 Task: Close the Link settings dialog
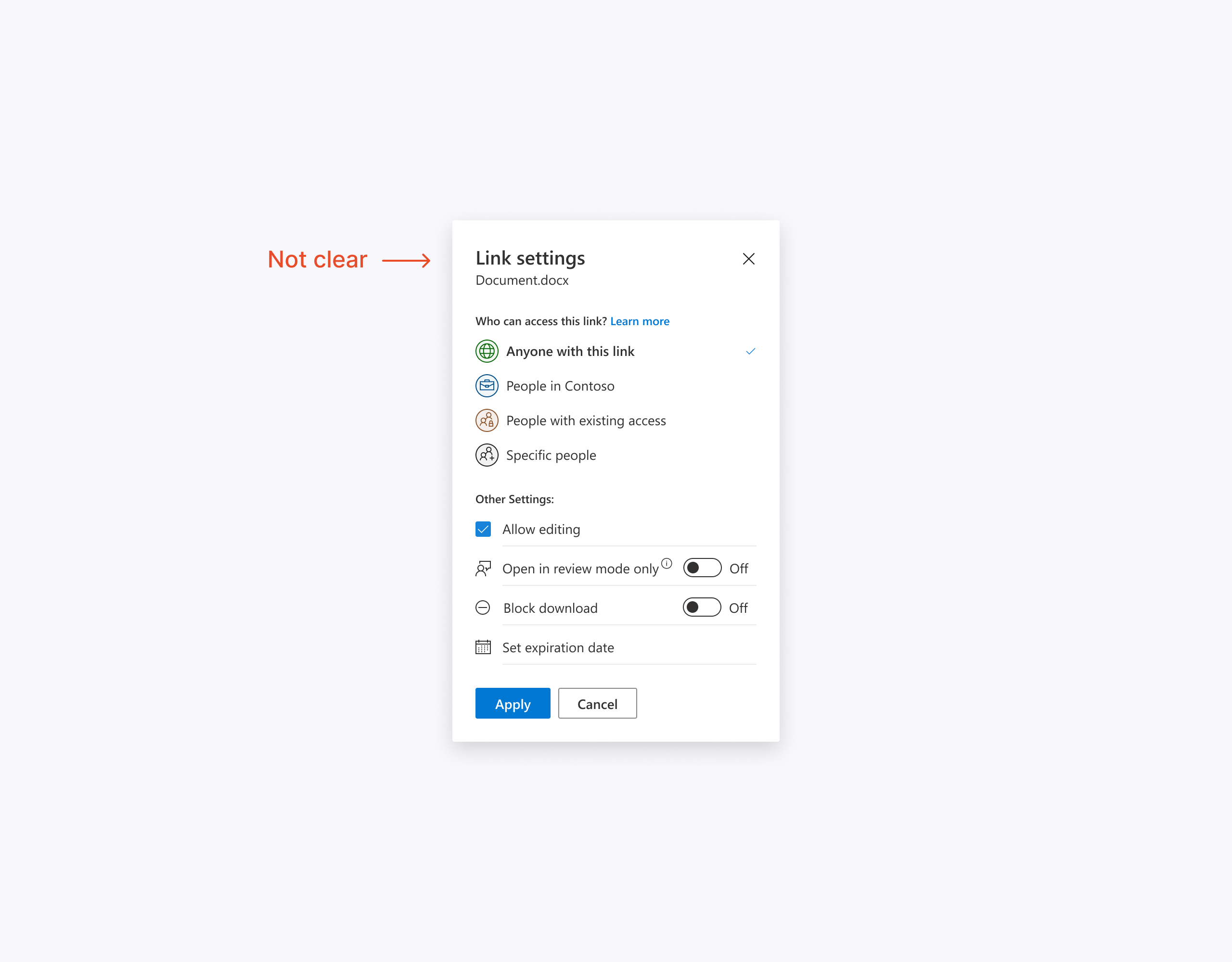pos(748,259)
